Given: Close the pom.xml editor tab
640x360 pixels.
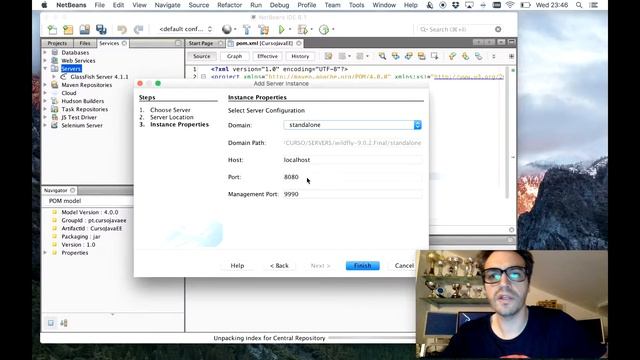Looking at the screenshot, I should click(x=299, y=43).
